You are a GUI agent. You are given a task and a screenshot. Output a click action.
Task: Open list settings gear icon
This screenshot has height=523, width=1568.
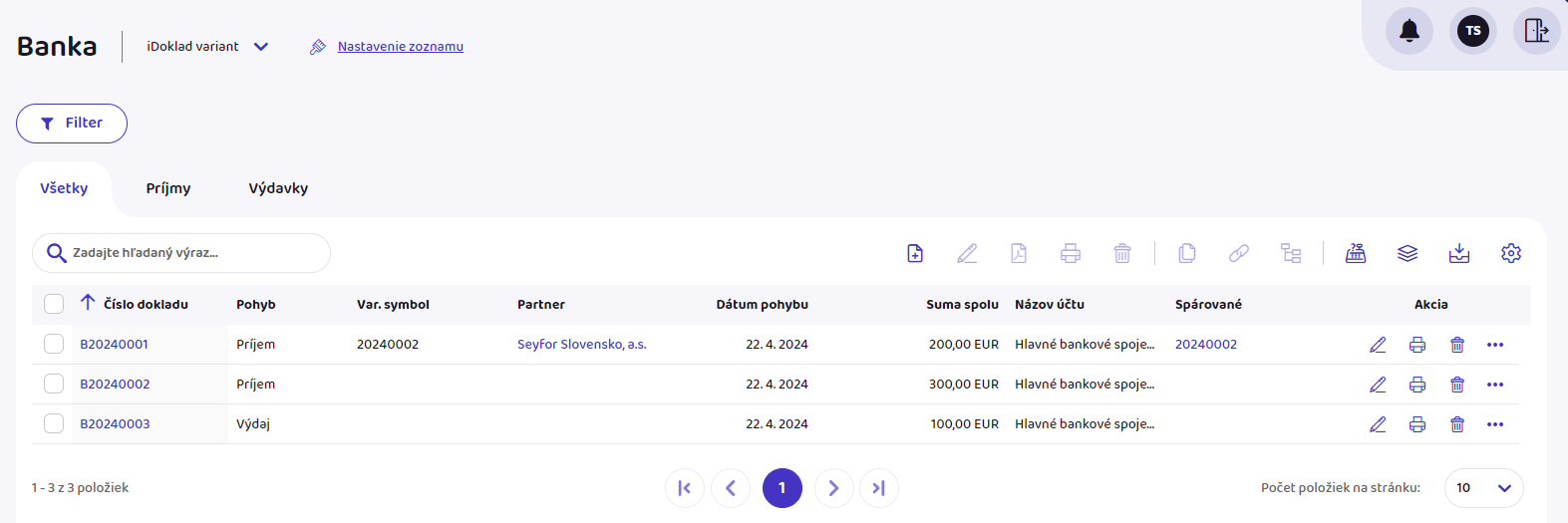(1510, 253)
